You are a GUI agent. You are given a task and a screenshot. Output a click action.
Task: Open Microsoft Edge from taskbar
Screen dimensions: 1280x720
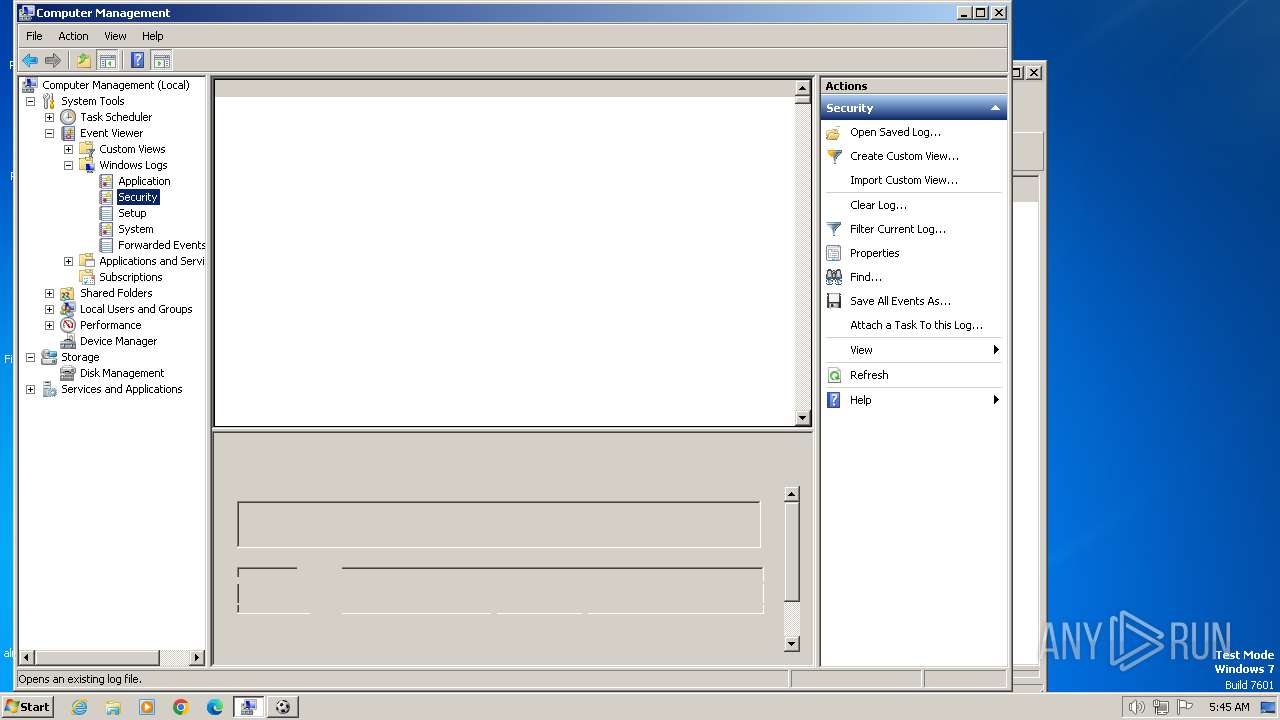tap(215, 707)
